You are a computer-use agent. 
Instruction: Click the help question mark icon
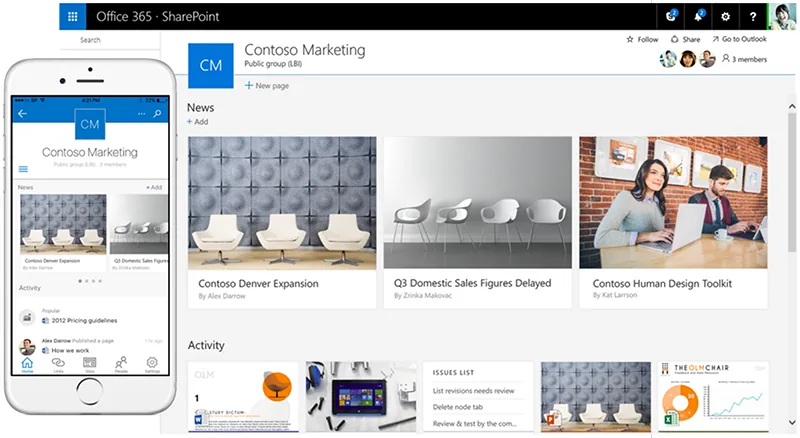click(753, 17)
